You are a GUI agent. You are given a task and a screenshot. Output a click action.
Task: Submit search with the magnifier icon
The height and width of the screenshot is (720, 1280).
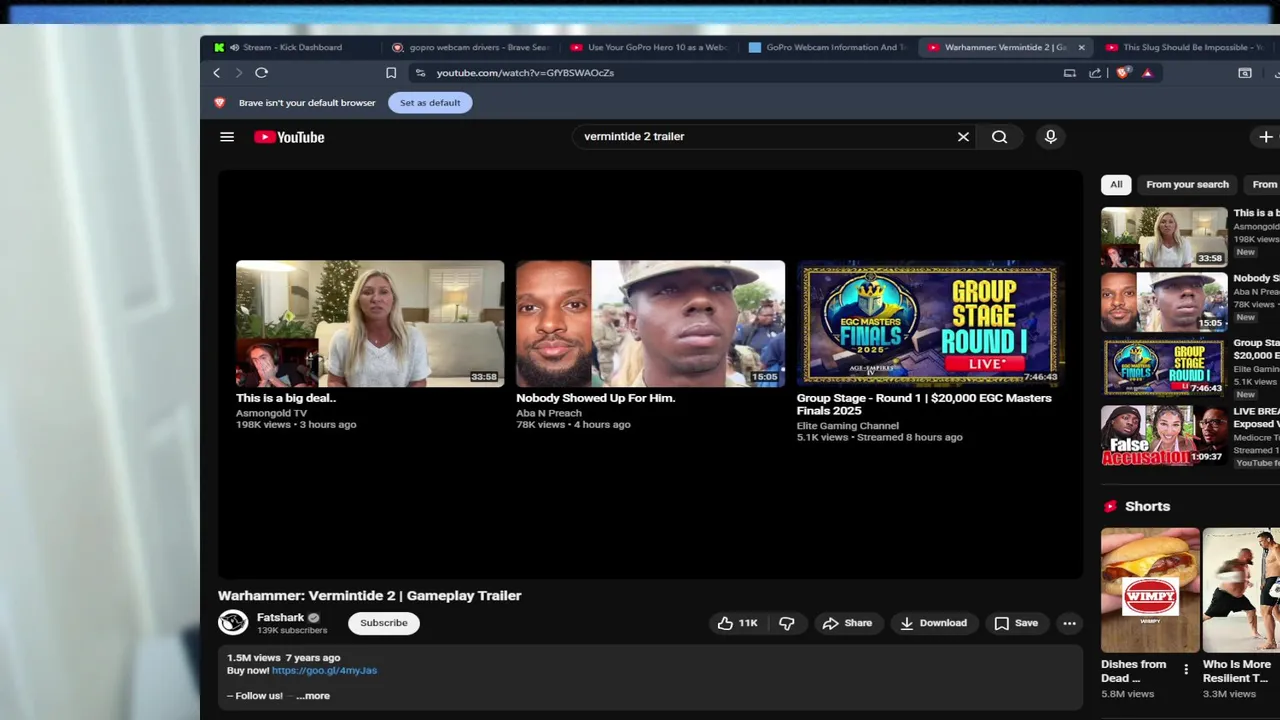pos(999,137)
